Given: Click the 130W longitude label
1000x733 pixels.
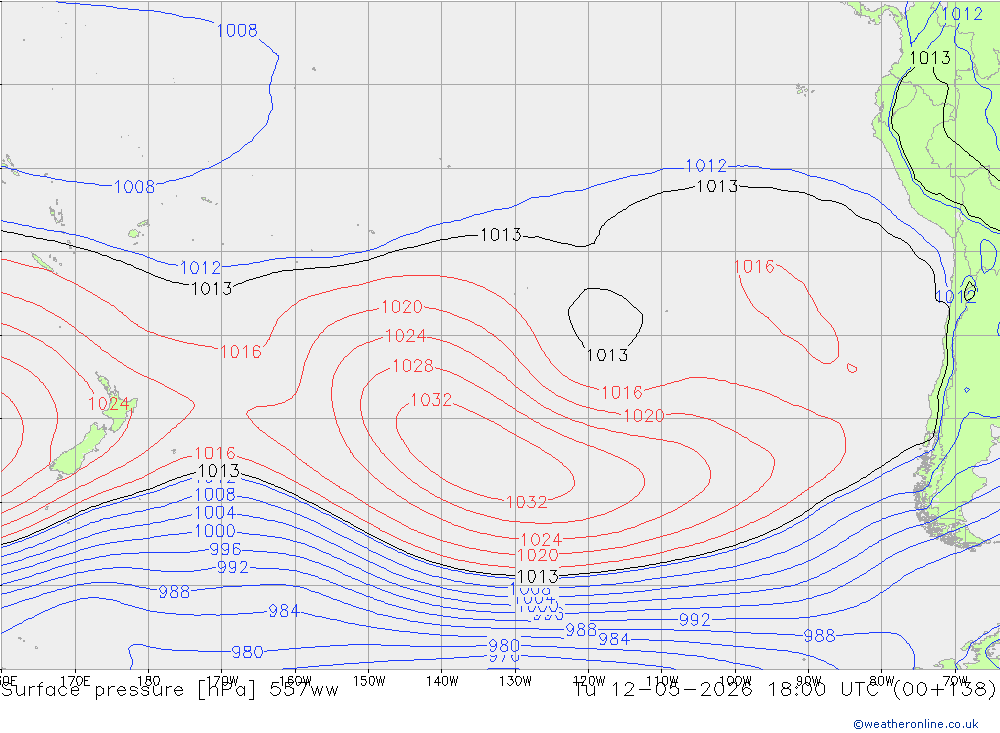Looking at the screenshot, I should 515,681.
